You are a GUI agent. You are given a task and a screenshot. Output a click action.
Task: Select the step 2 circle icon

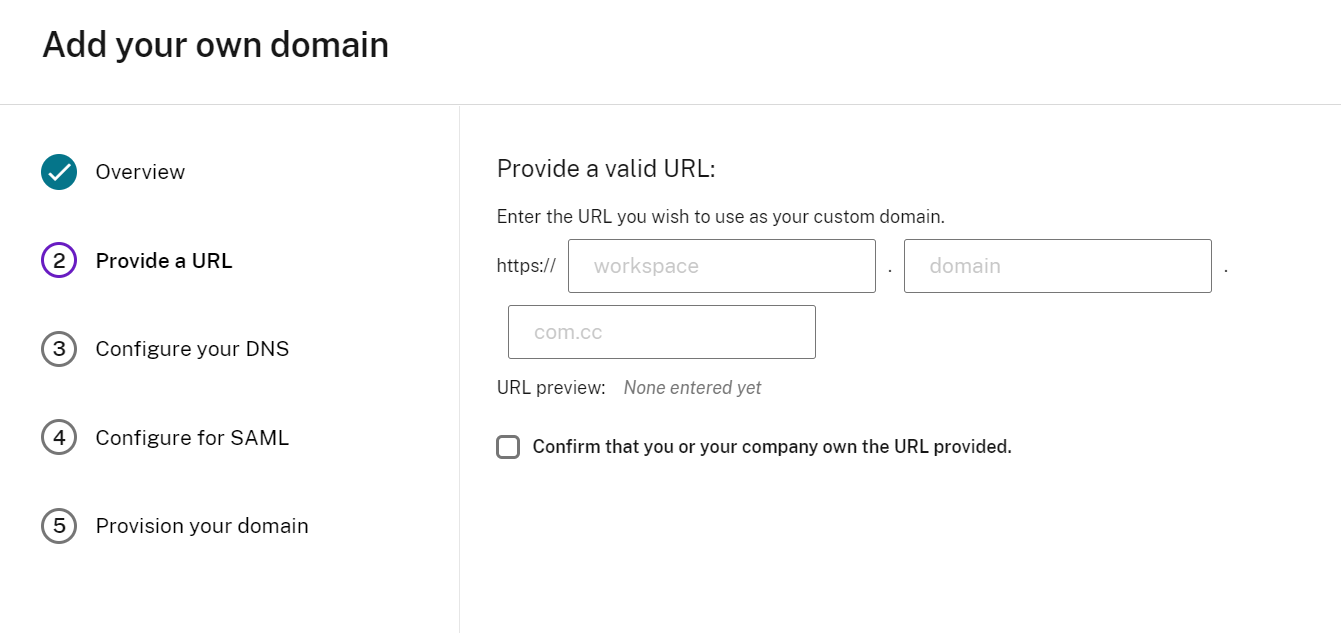point(59,261)
